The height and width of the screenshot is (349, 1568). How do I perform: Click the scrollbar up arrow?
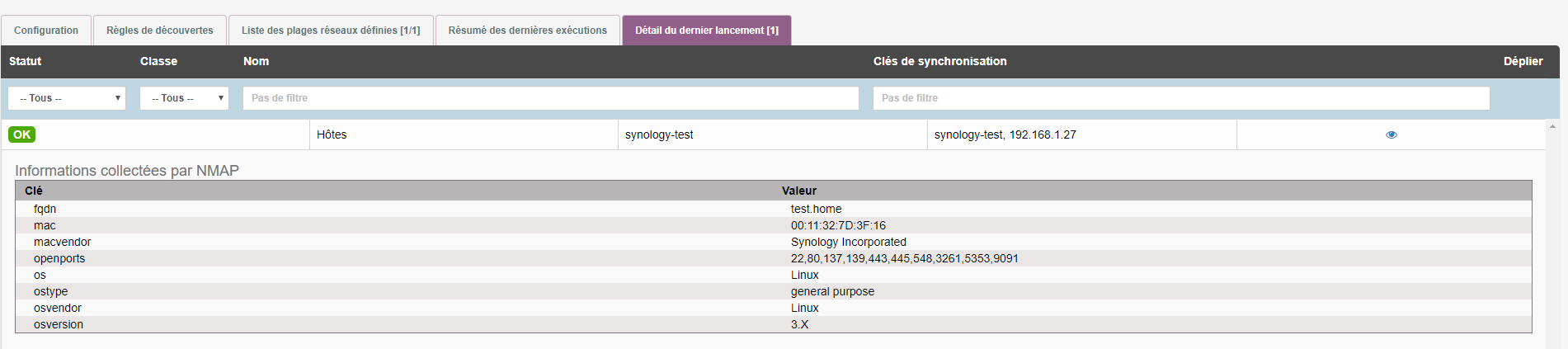point(1552,126)
